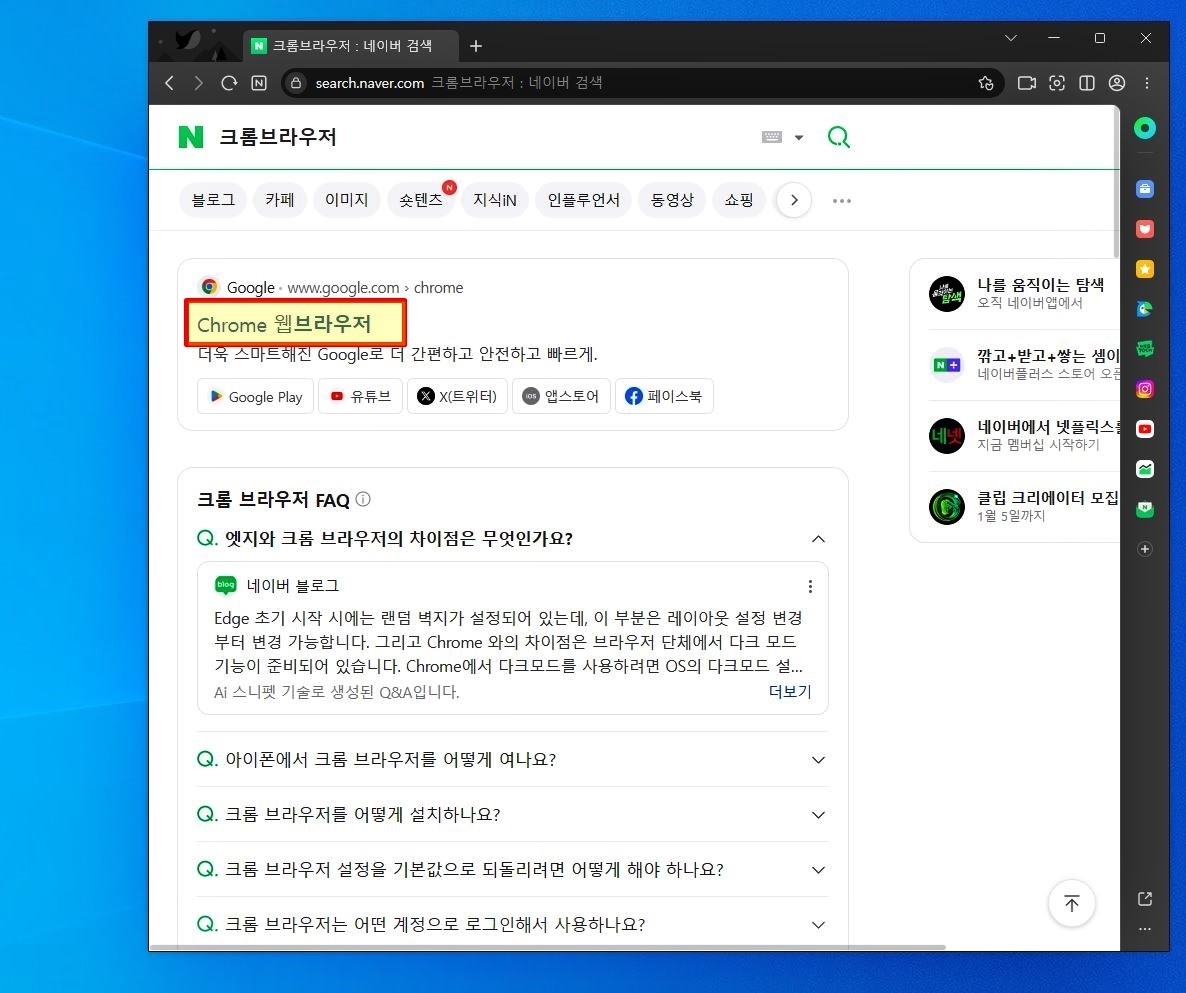Open the red pocket sidebar app

(1145, 229)
